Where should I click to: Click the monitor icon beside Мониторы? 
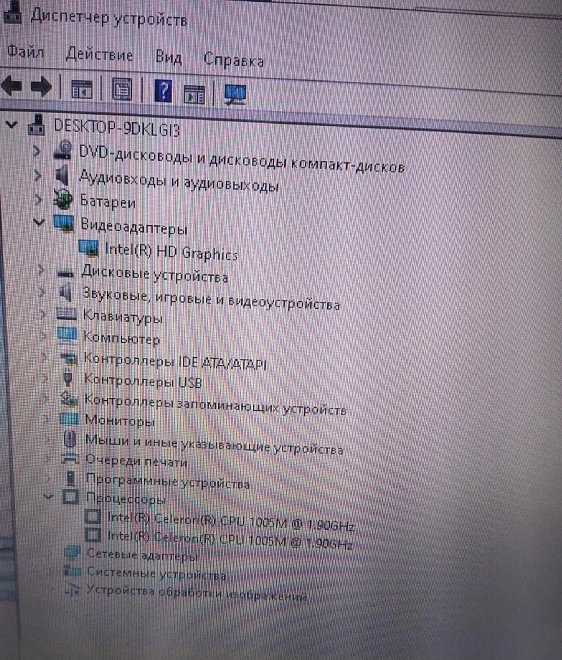point(69,419)
